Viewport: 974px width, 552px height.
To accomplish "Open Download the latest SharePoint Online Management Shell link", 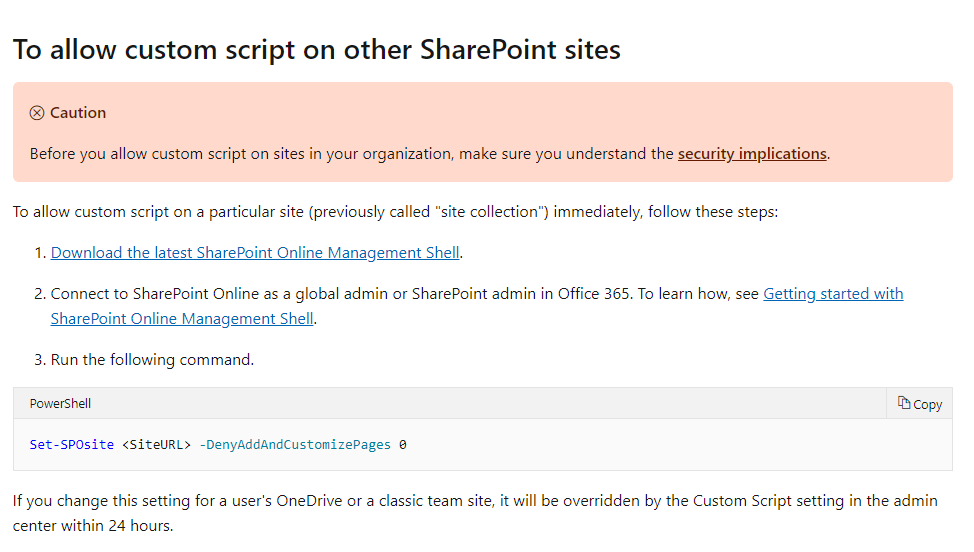I will [x=255, y=253].
